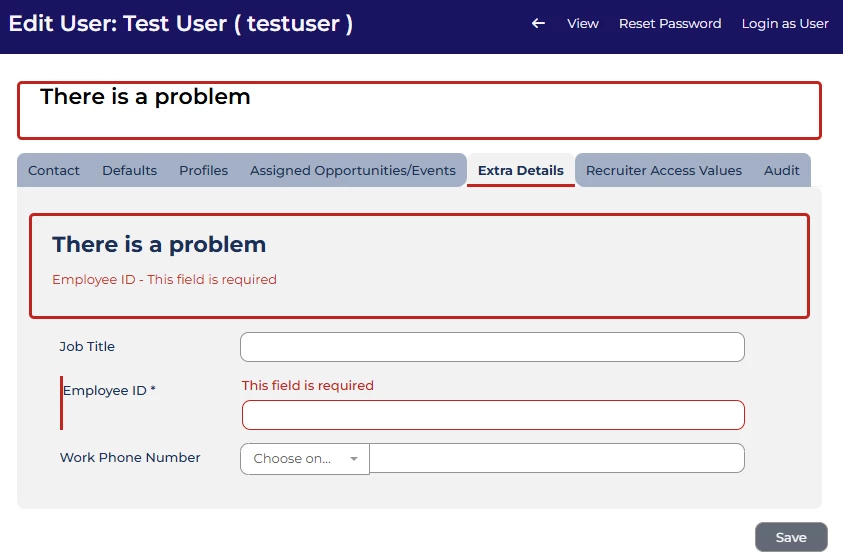Select the Profiles tab
Viewport: 843px width, 559px height.
pos(203,170)
